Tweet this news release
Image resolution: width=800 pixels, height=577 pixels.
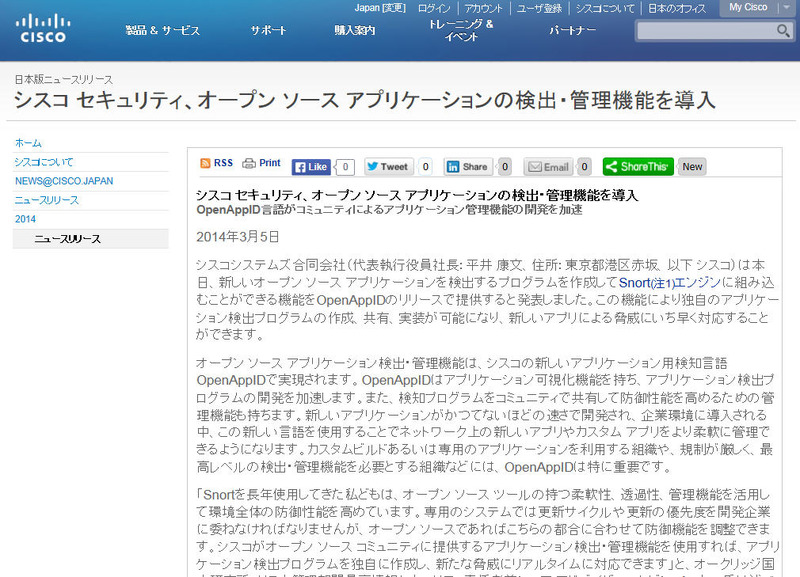pyautogui.click(x=388, y=167)
